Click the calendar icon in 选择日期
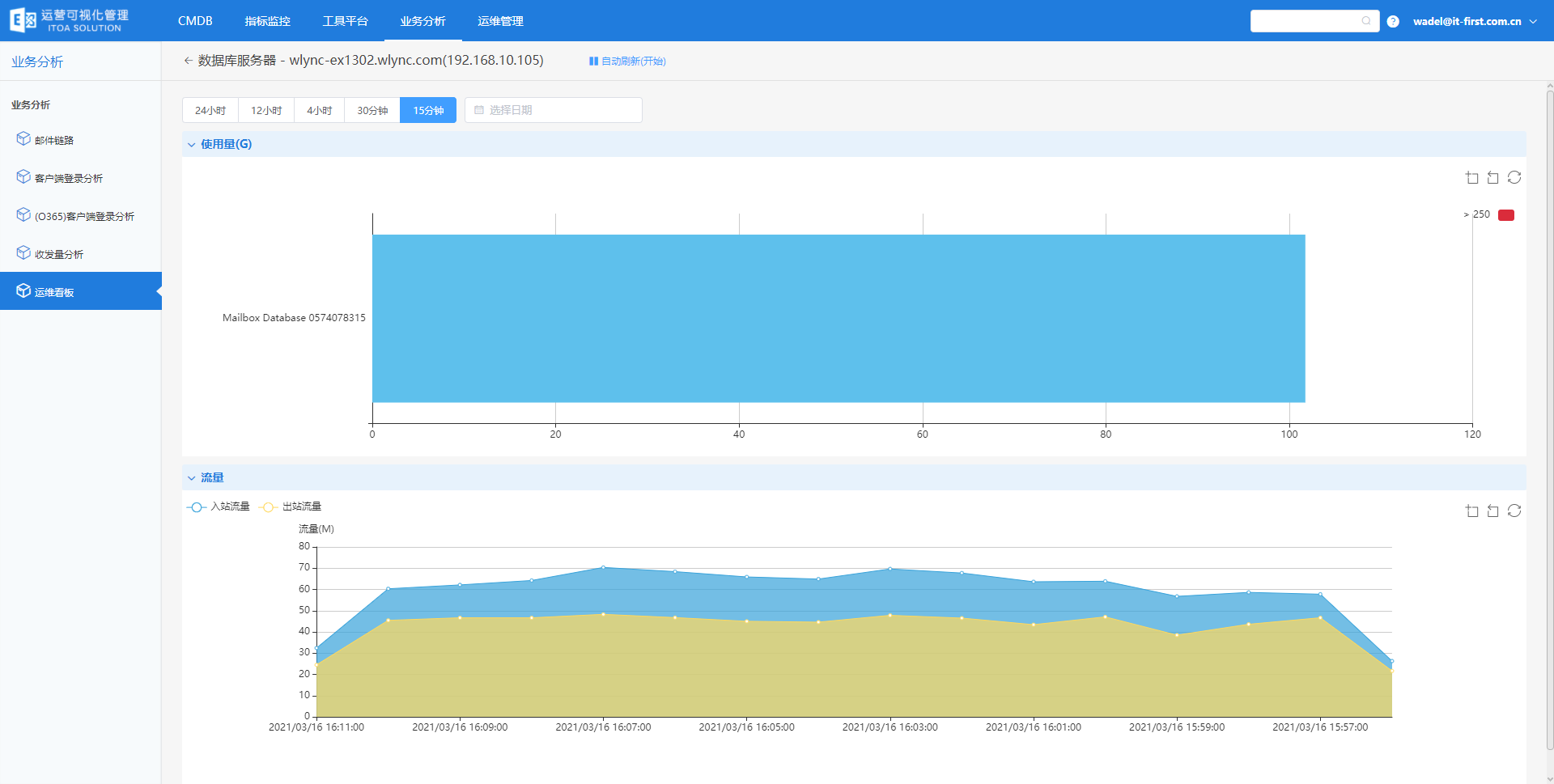The image size is (1554, 784). click(x=479, y=110)
